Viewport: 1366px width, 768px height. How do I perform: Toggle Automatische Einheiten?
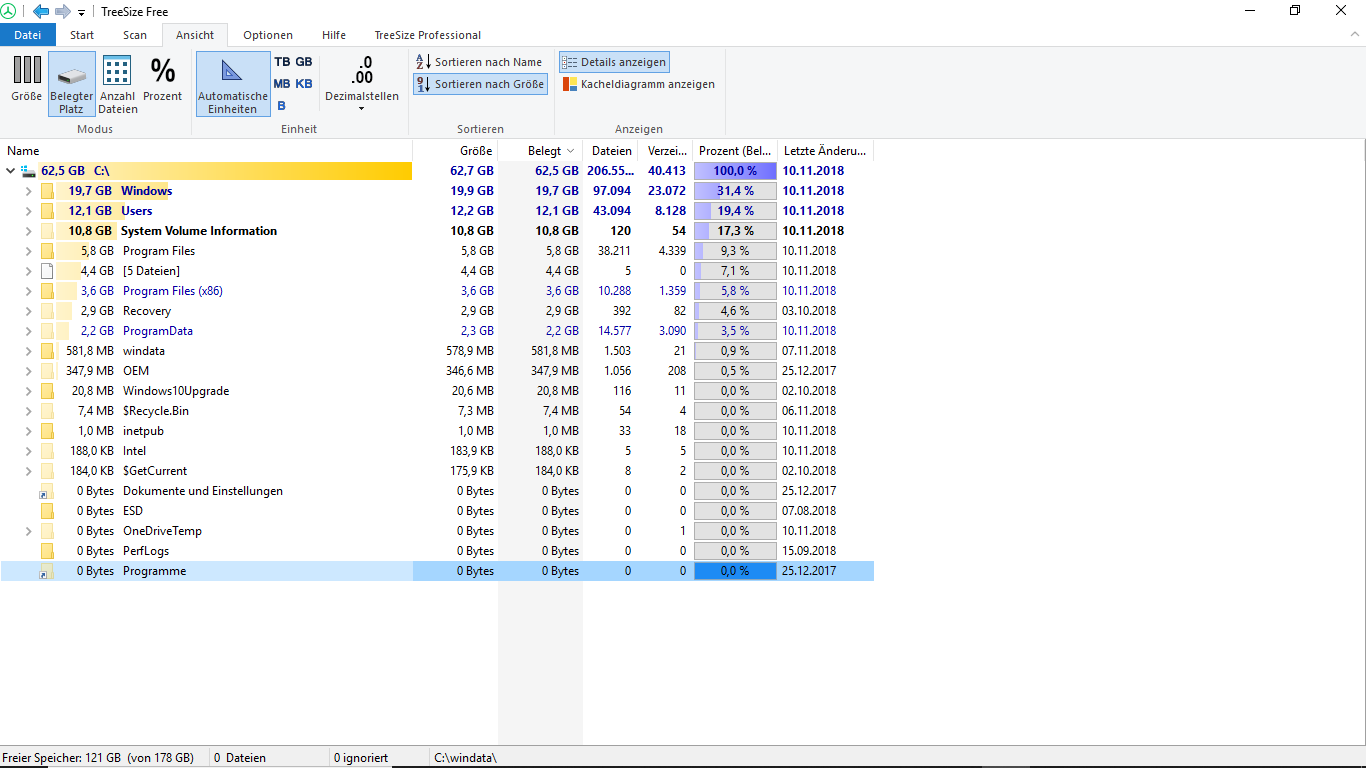pyautogui.click(x=233, y=84)
